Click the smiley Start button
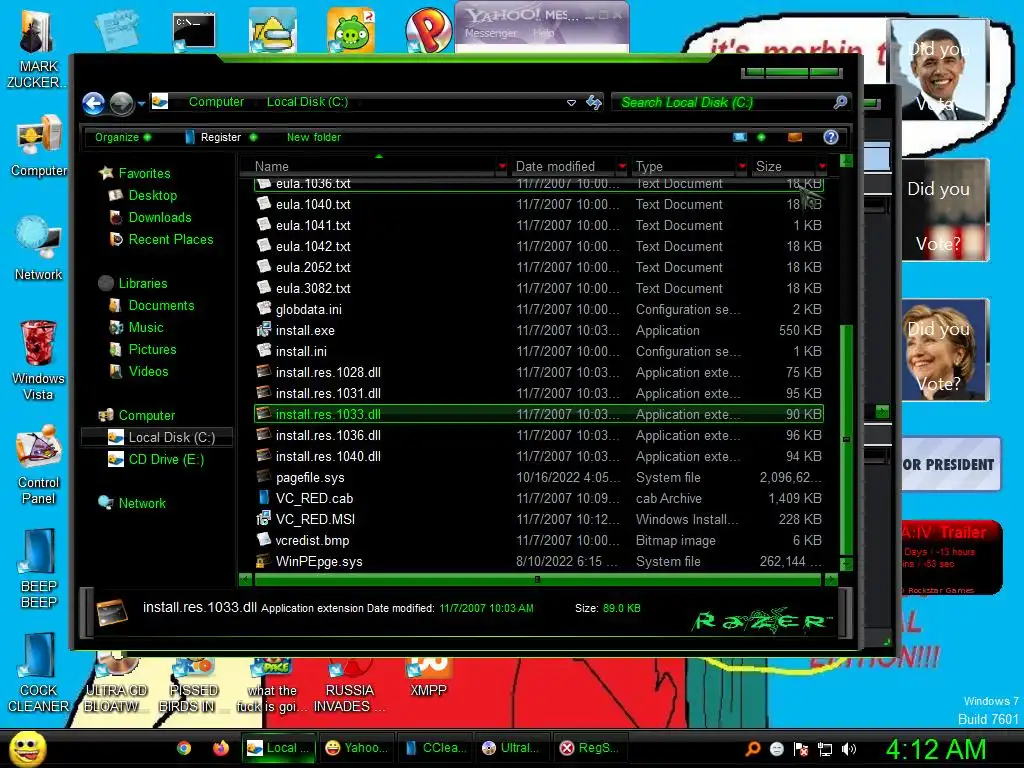Screen dimensions: 1024x768 tap(27, 748)
